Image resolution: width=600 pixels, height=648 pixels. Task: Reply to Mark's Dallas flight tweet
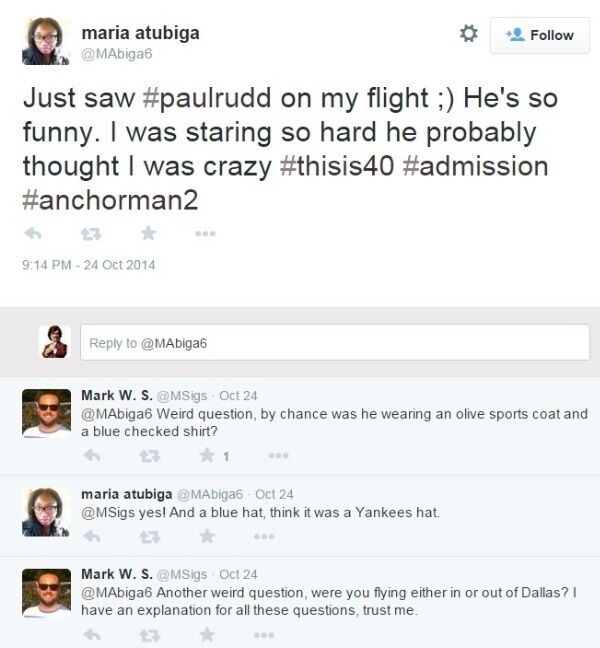pyautogui.click(x=92, y=634)
